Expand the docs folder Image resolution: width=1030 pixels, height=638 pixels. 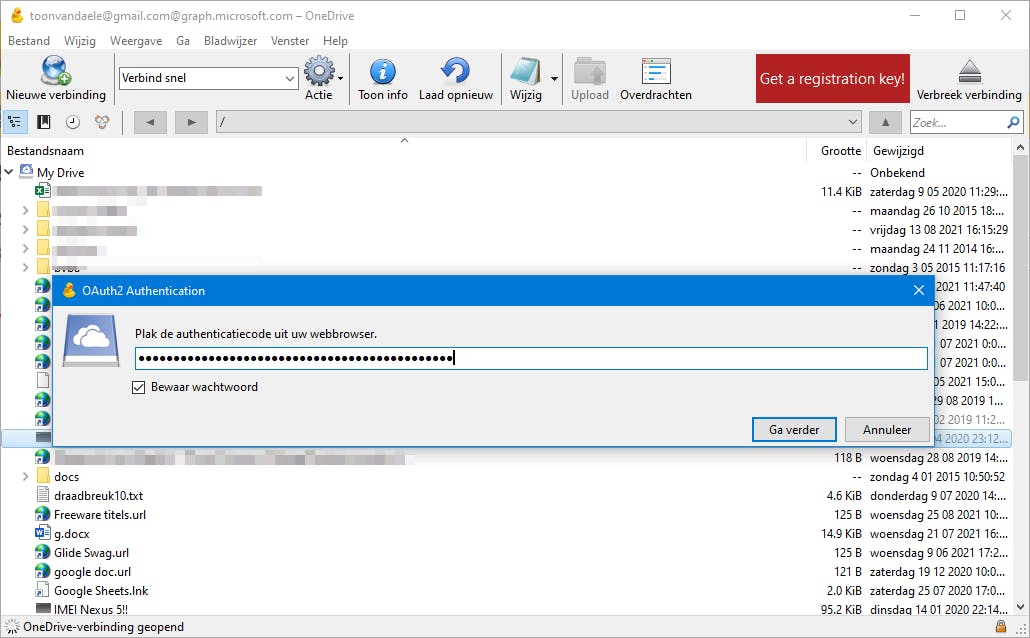(x=25, y=476)
